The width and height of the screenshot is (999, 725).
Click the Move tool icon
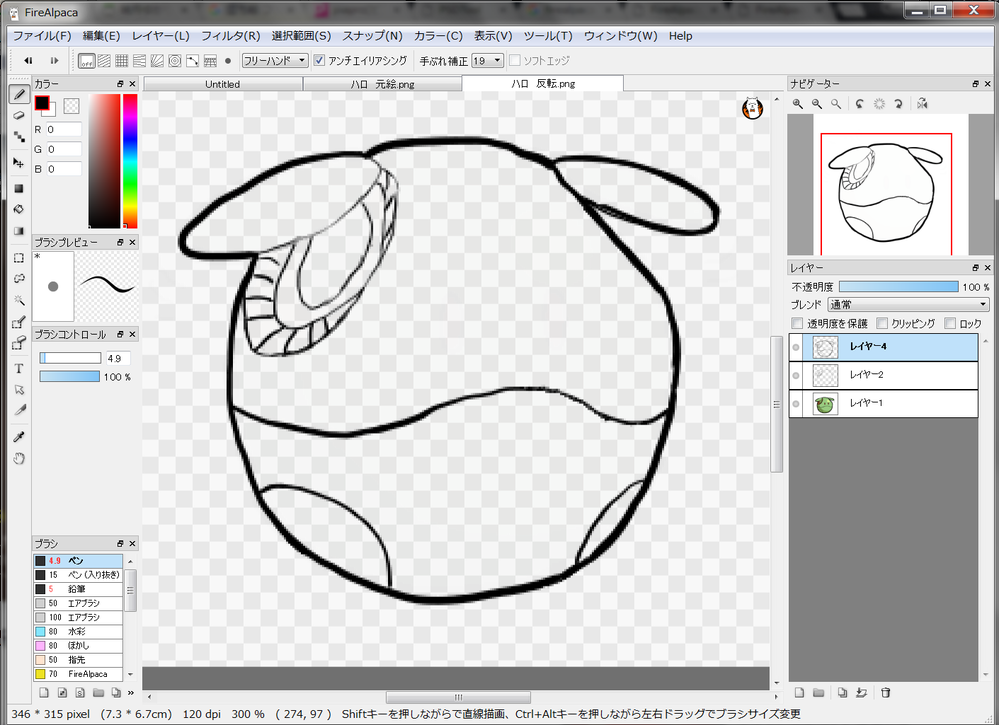(19, 162)
